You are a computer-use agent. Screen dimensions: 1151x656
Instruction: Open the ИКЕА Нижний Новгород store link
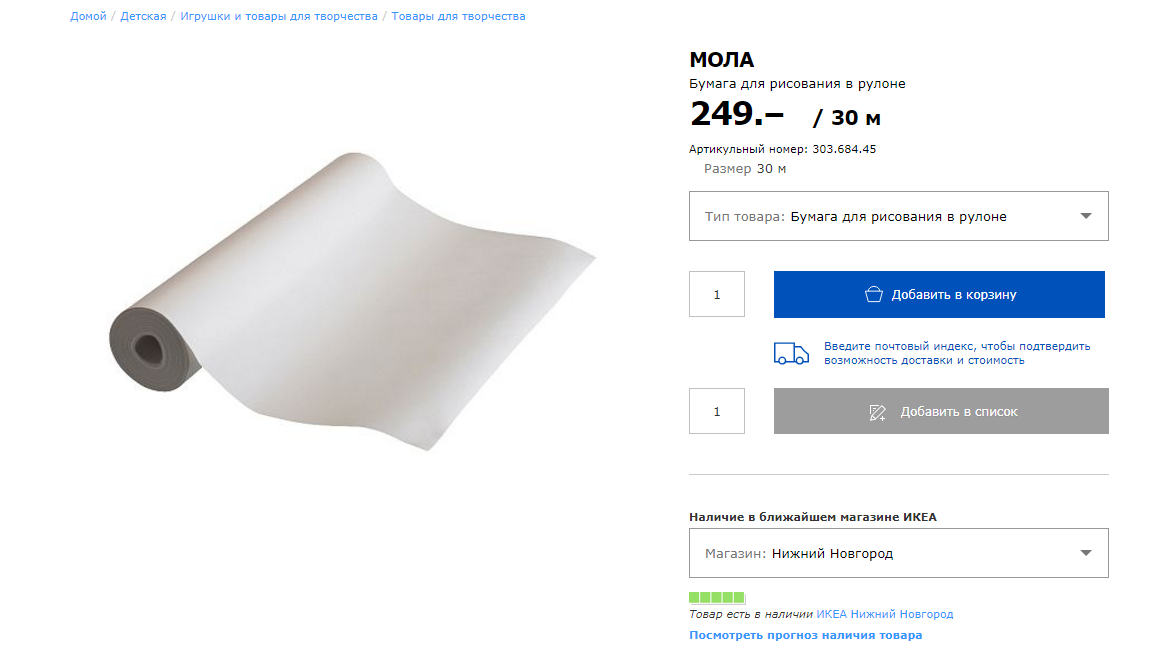(x=885, y=614)
